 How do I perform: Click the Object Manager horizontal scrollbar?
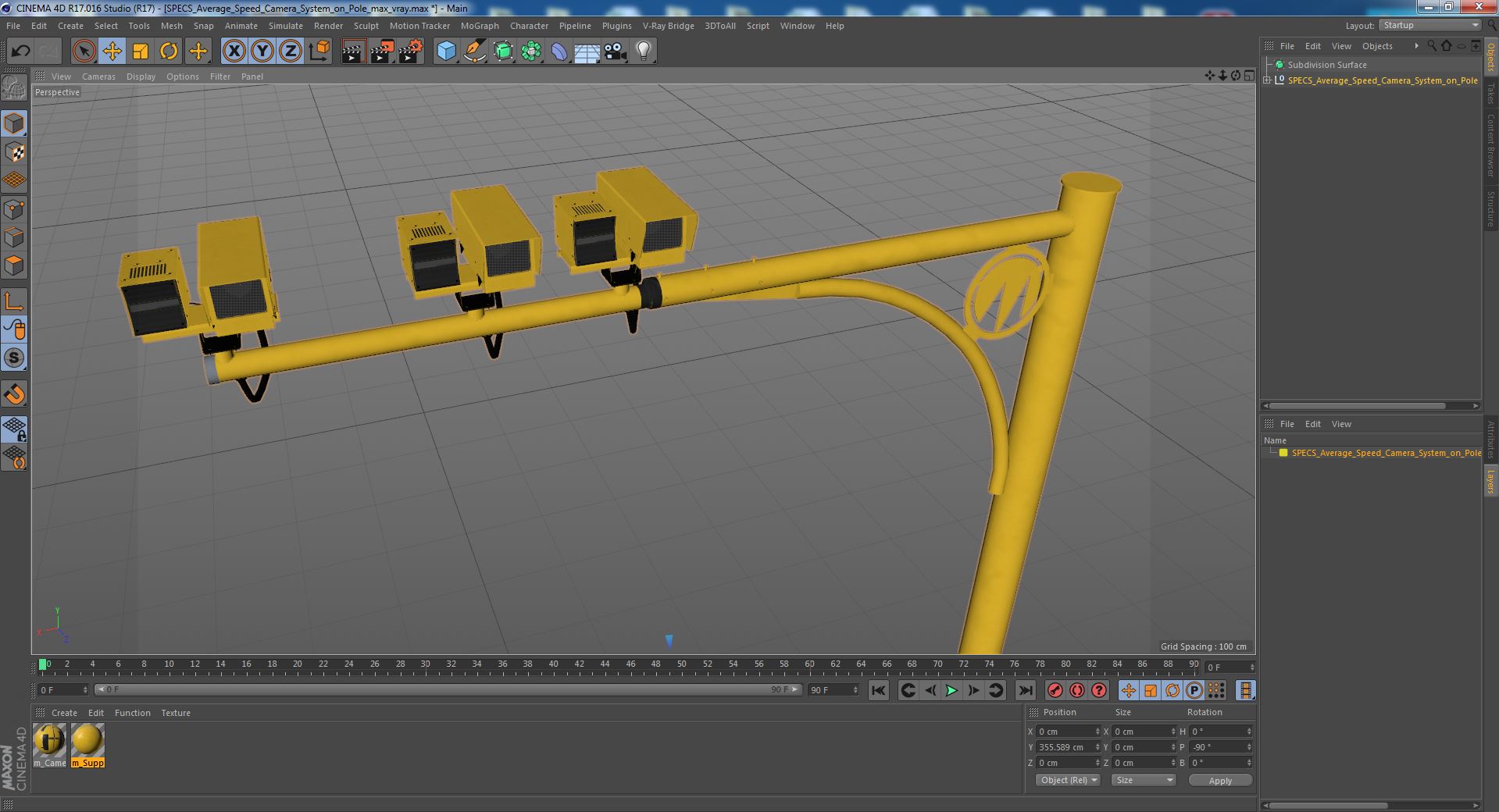(1358, 406)
